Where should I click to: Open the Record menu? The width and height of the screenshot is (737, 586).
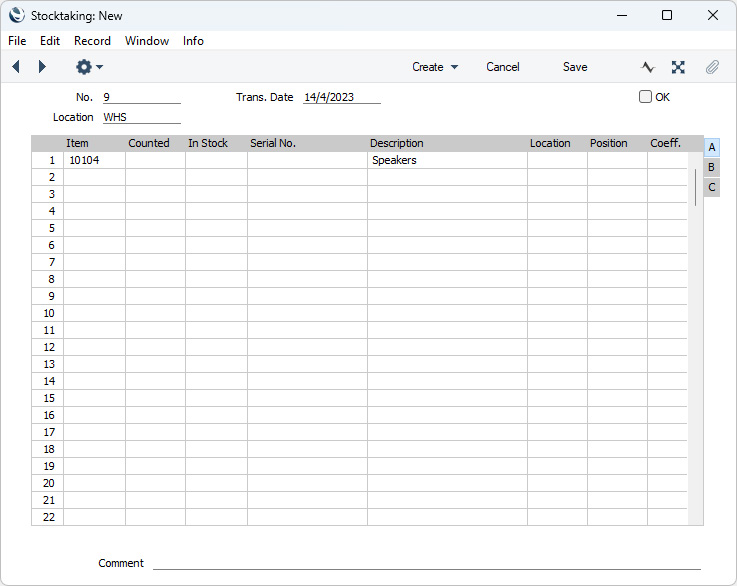92,41
